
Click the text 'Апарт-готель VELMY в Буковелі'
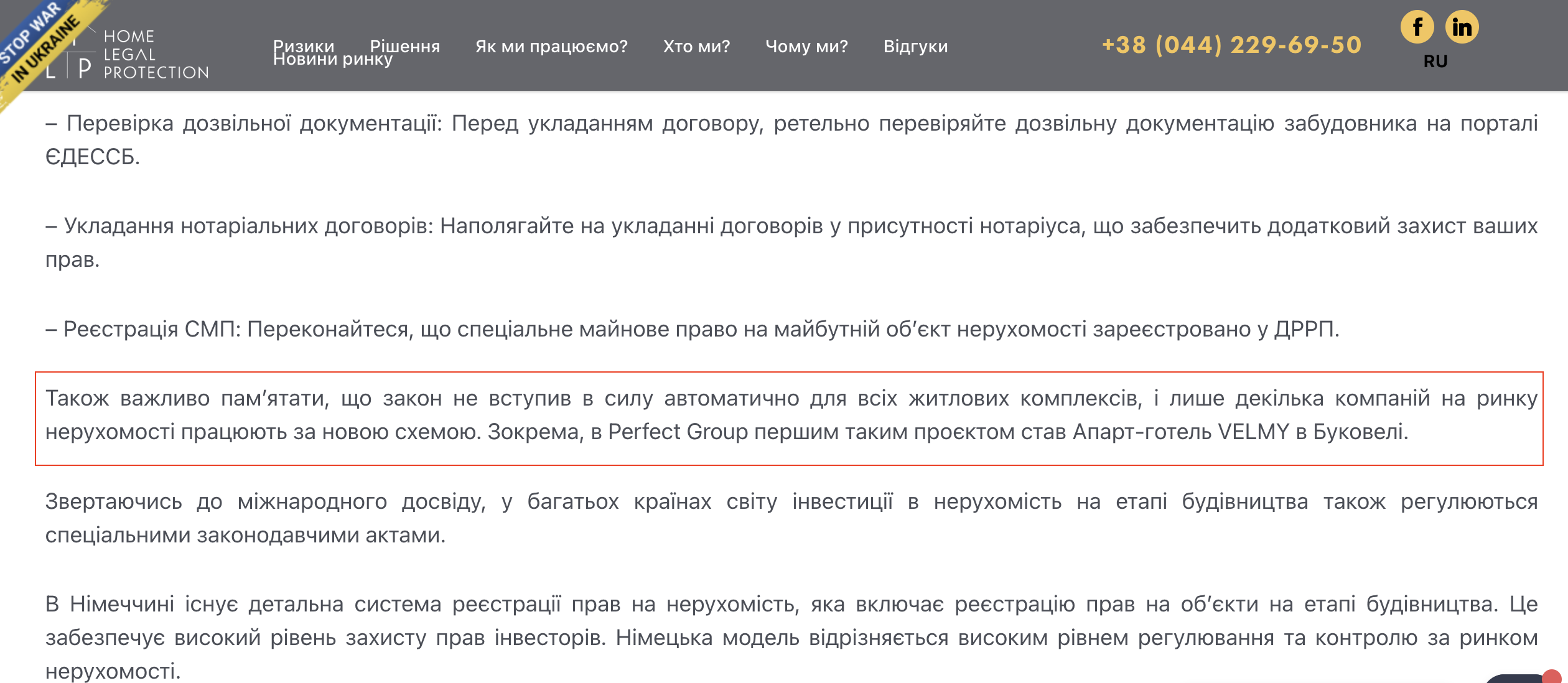tap(1240, 432)
